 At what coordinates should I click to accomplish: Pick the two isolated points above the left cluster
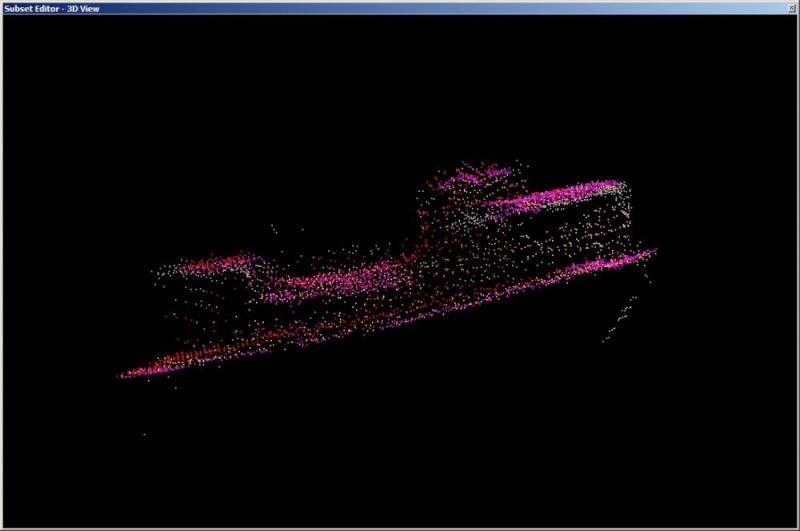click(274, 230)
